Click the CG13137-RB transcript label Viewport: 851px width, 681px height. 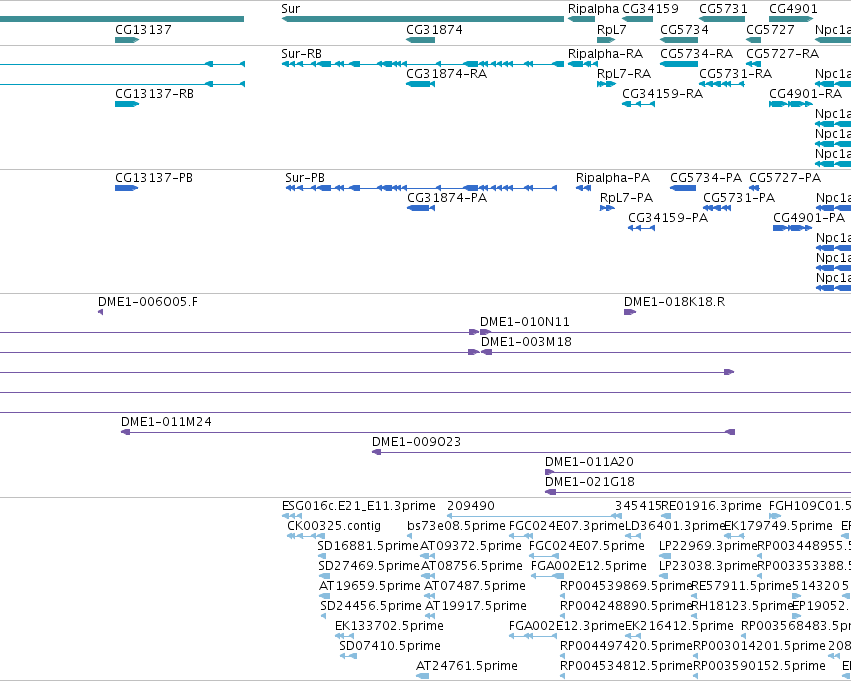[x=154, y=94]
